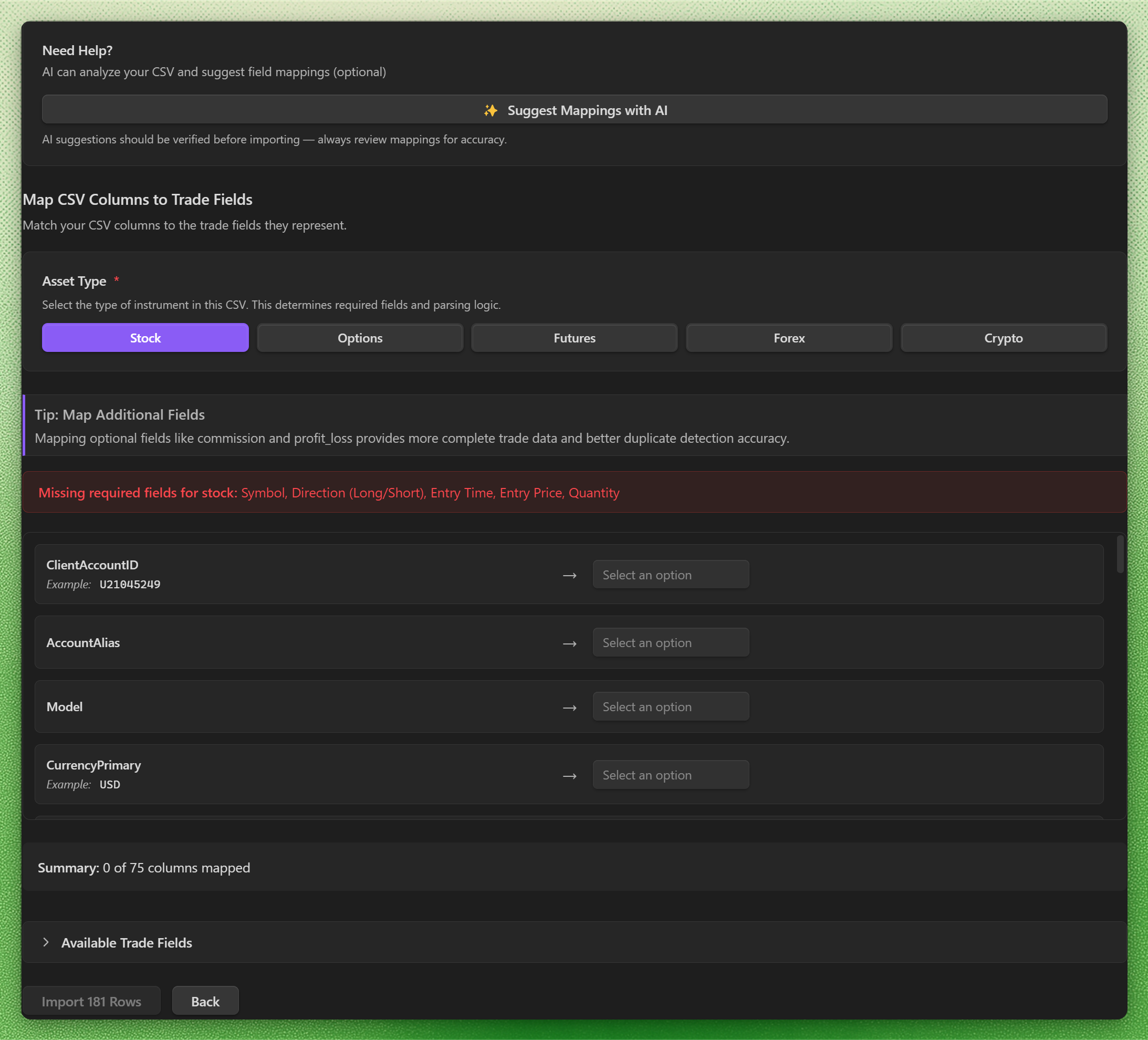Click the Import 181 Rows button

tap(92, 1001)
